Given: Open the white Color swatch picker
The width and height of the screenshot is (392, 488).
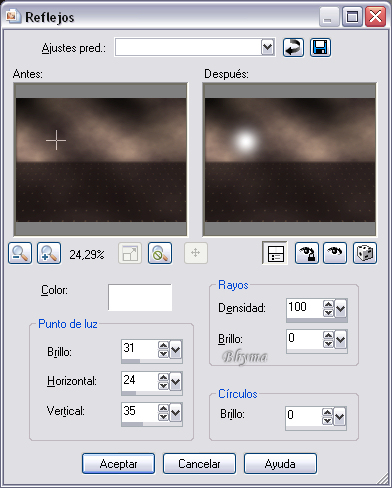Looking at the screenshot, I should pos(140,297).
